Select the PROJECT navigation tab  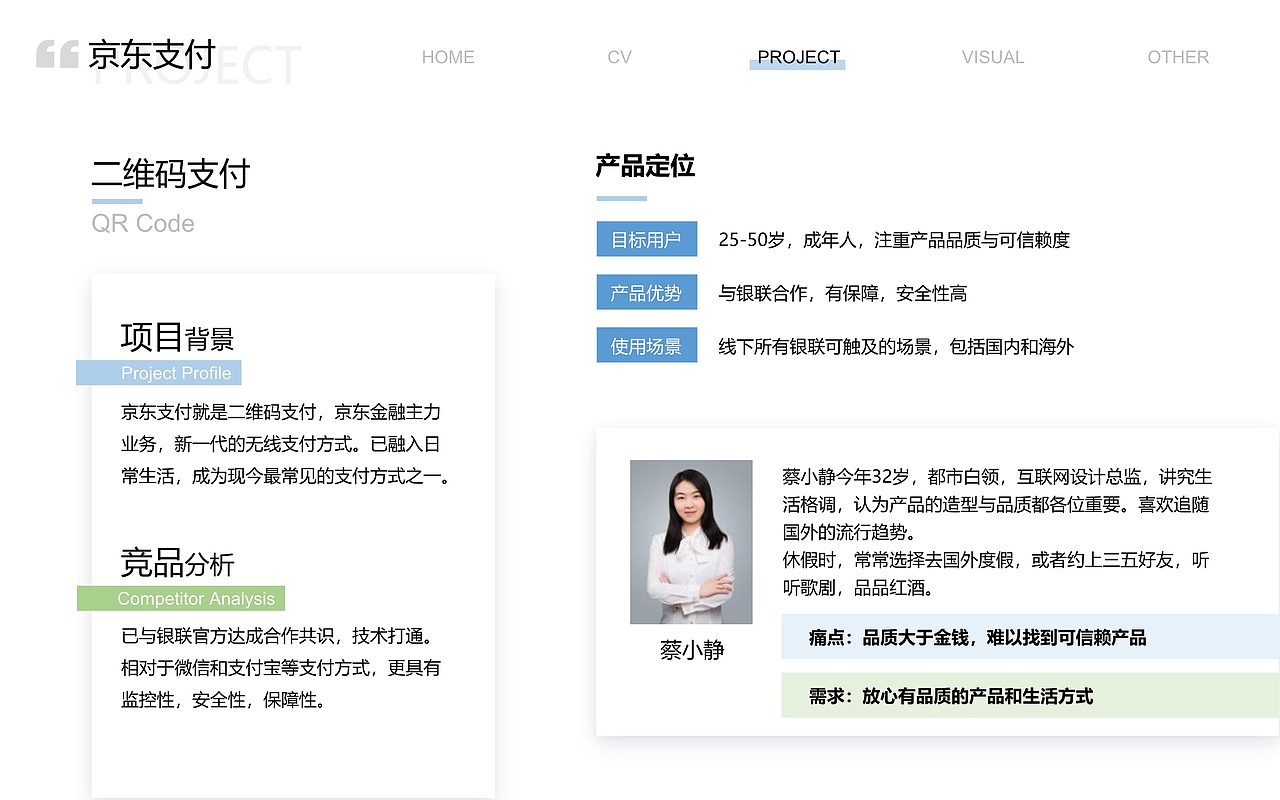click(798, 57)
